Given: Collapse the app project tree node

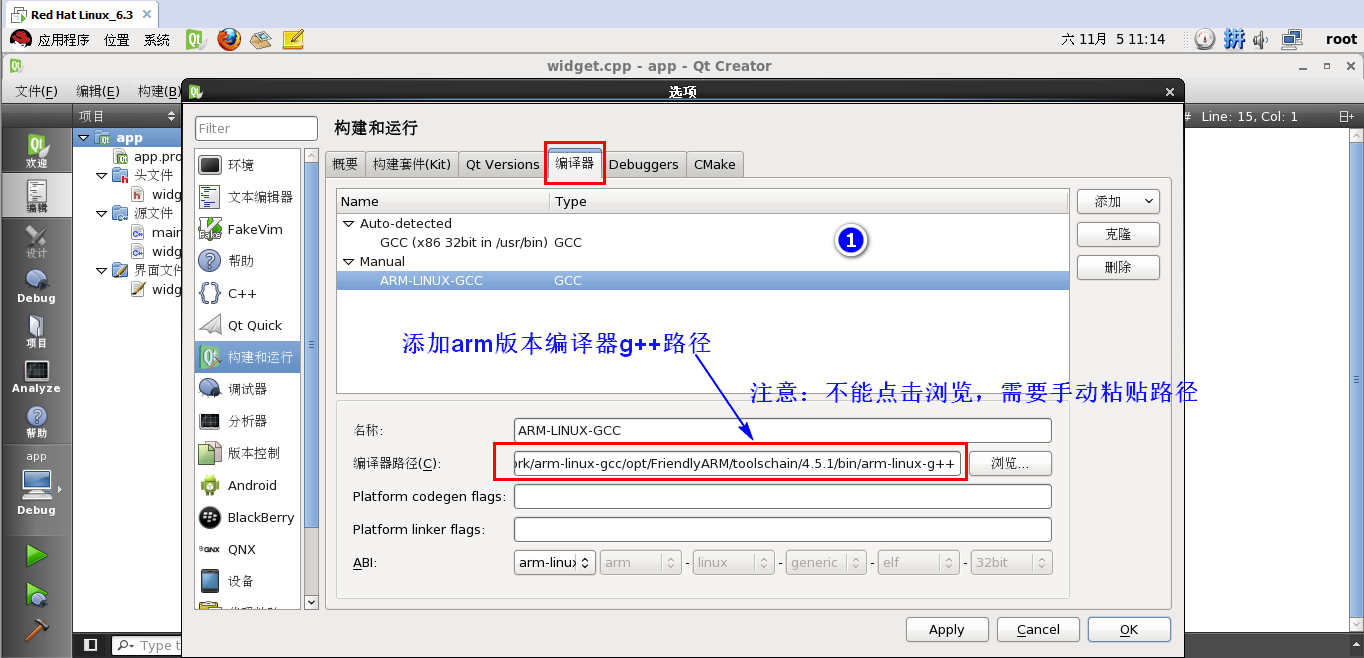Looking at the screenshot, I should [x=84, y=138].
